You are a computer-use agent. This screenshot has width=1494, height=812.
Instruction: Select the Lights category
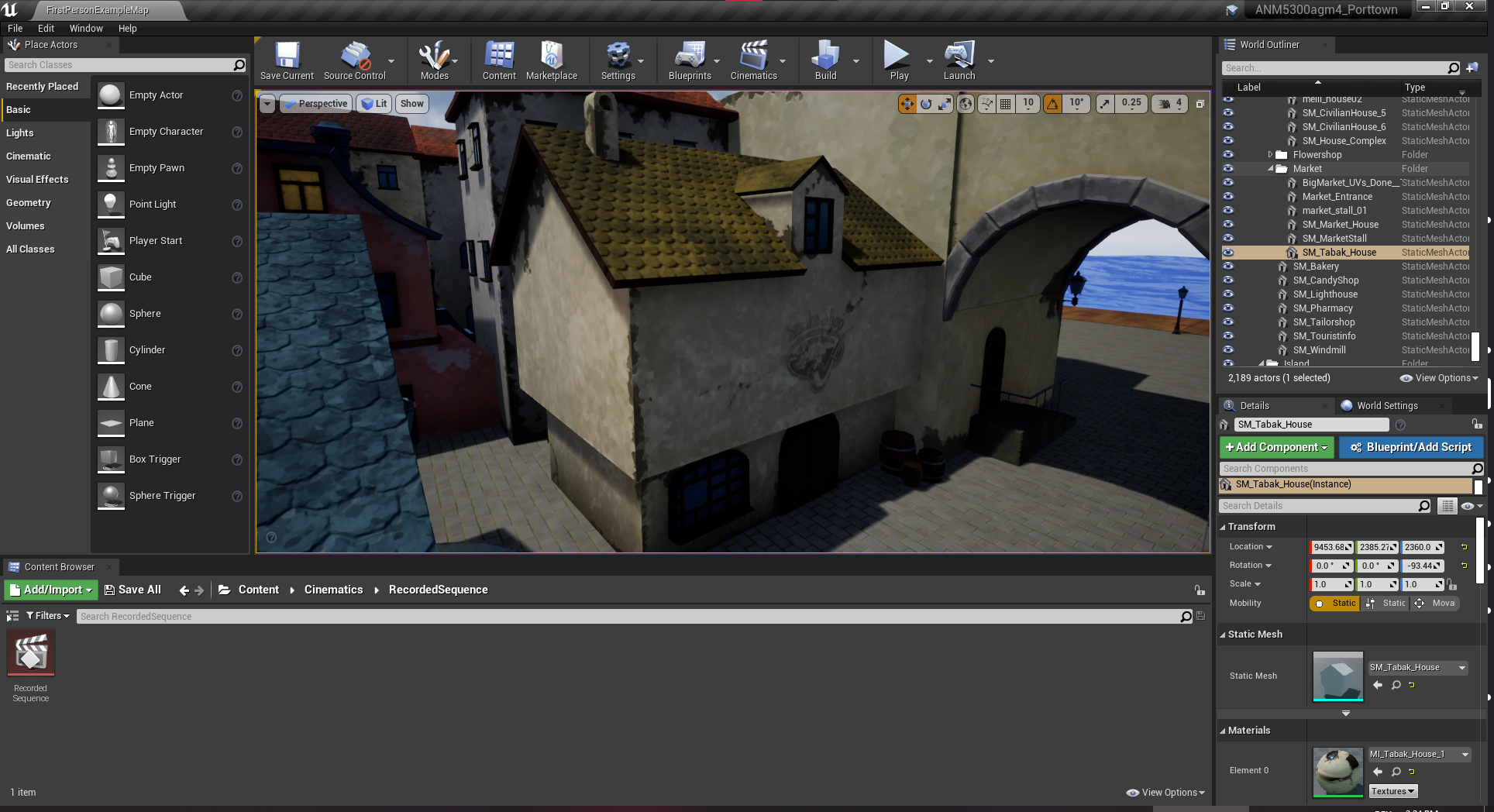tap(20, 133)
